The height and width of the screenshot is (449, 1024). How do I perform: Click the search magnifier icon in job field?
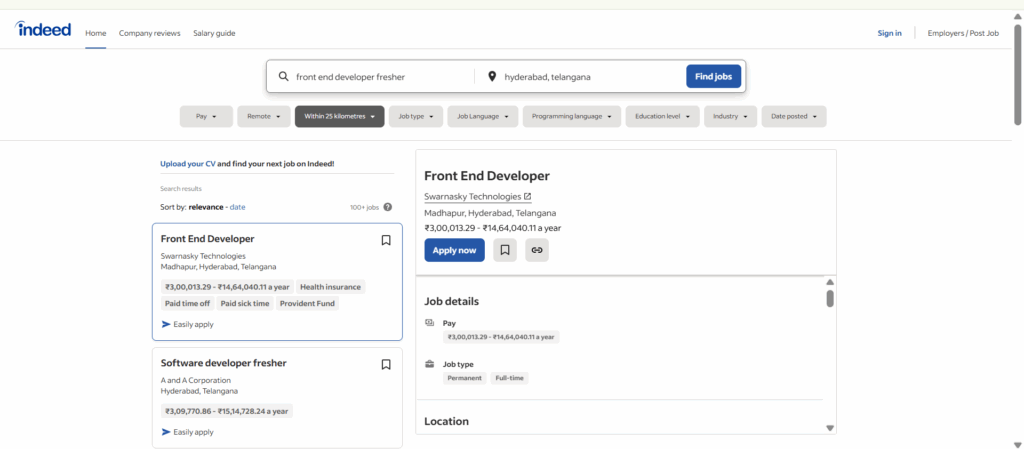point(283,76)
